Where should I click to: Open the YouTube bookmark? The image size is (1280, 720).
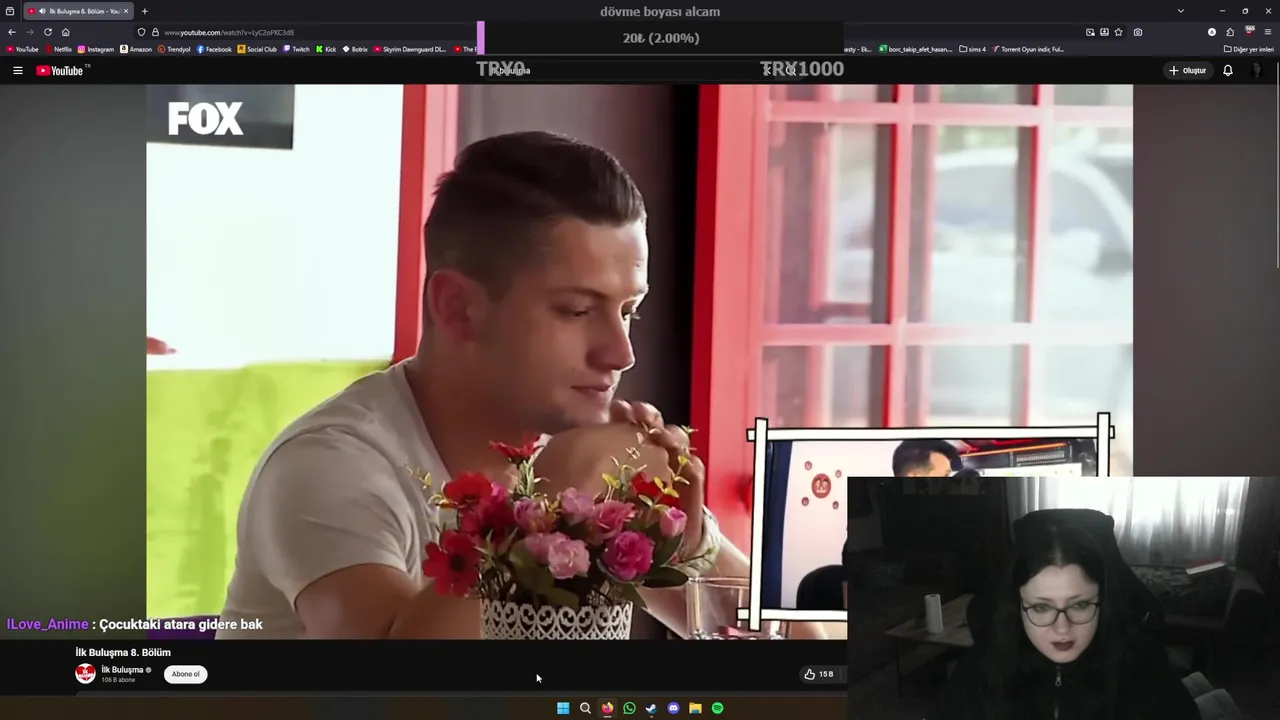pyautogui.click(x=22, y=49)
